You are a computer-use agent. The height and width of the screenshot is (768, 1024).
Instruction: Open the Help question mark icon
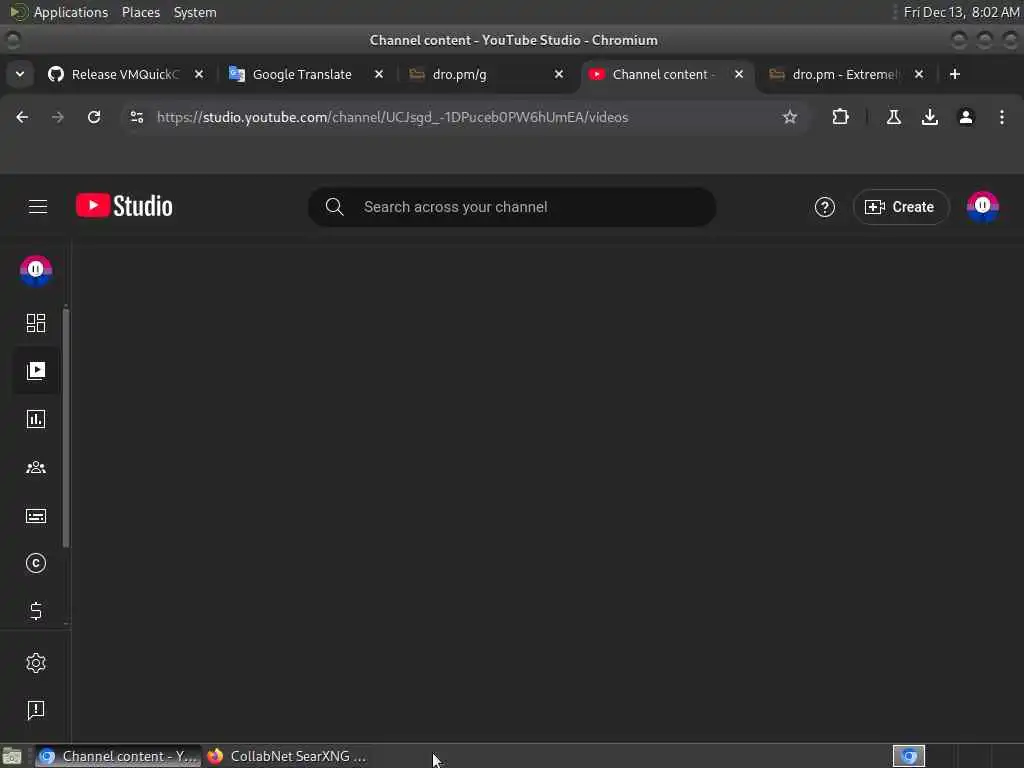point(824,207)
